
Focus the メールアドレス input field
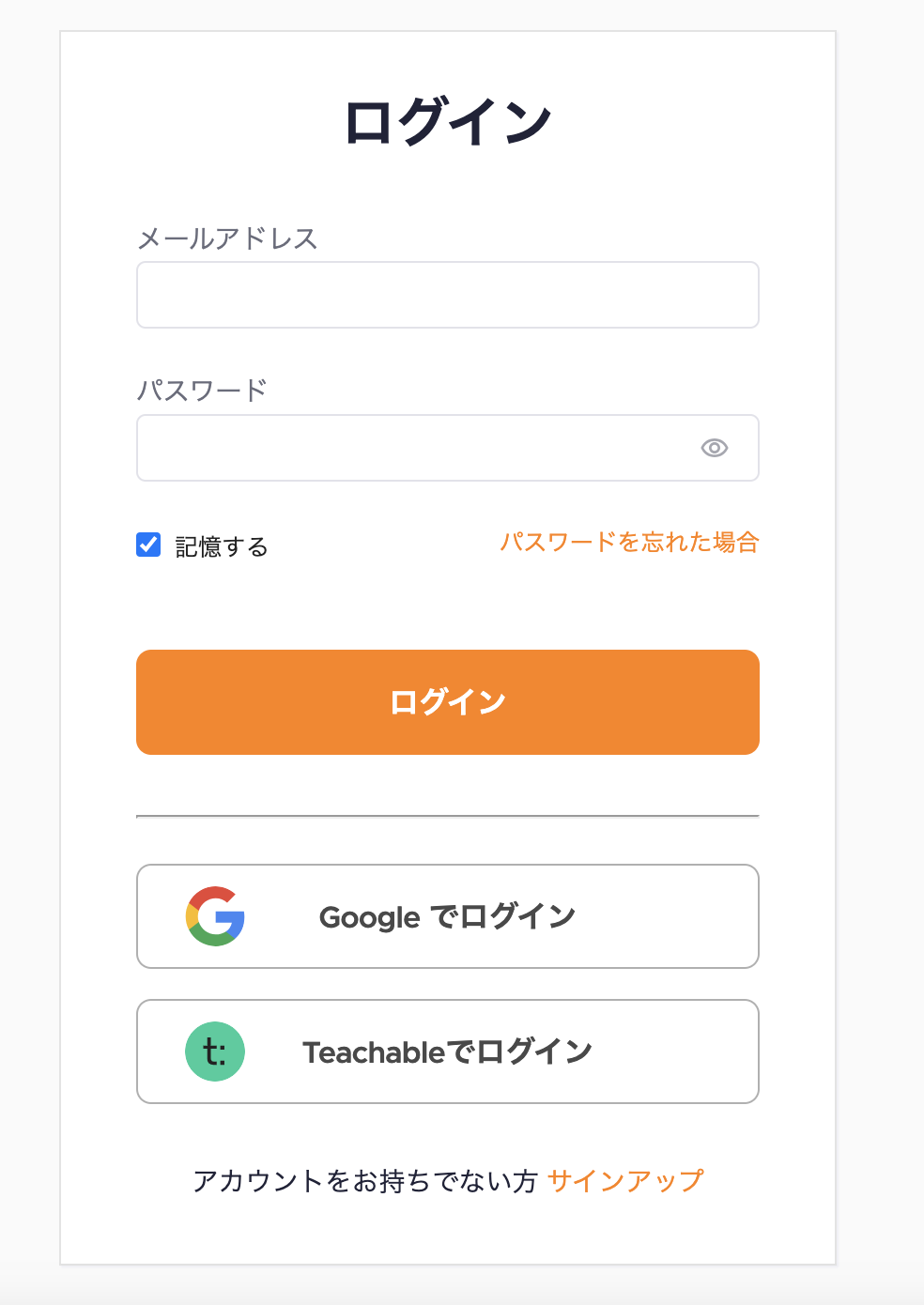(448, 295)
